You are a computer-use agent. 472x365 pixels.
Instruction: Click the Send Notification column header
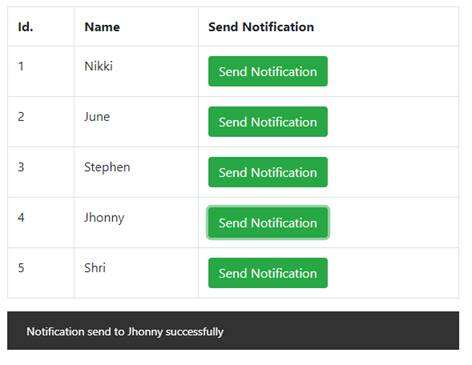(261, 27)
